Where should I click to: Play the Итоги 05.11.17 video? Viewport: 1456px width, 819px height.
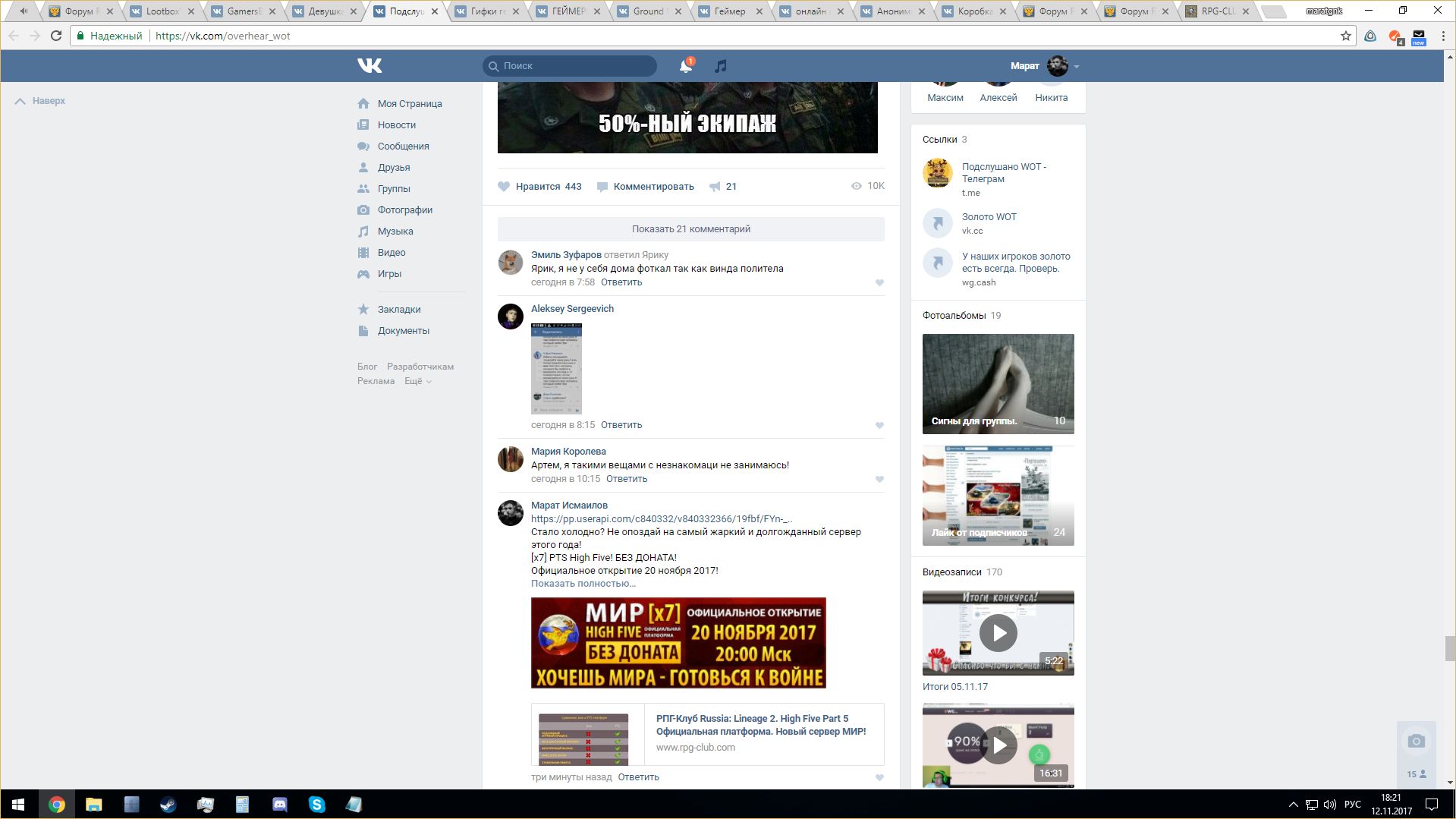(x=998, y=633)
